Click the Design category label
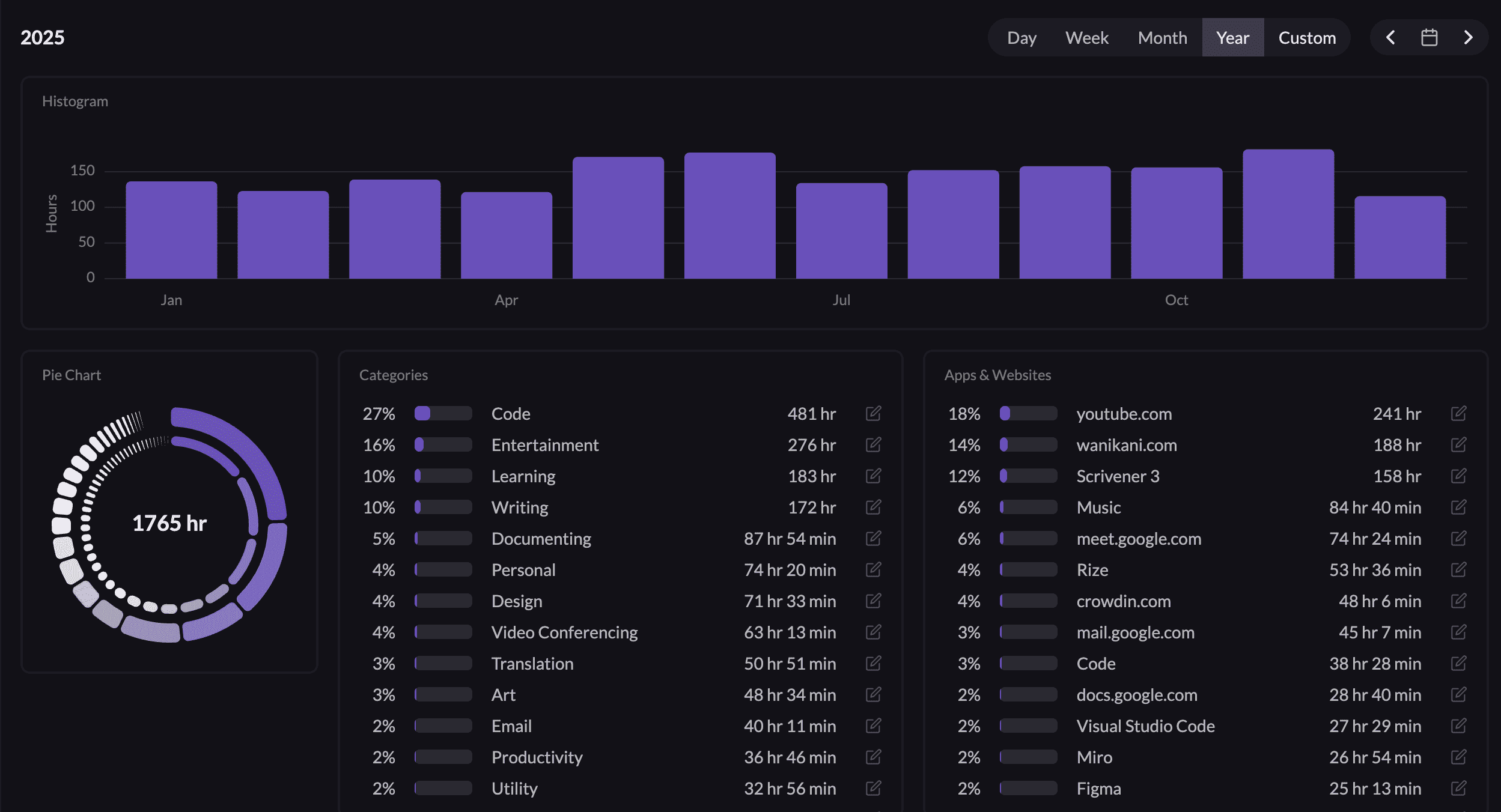The image size is (1501, 812). tap(517, 601)
